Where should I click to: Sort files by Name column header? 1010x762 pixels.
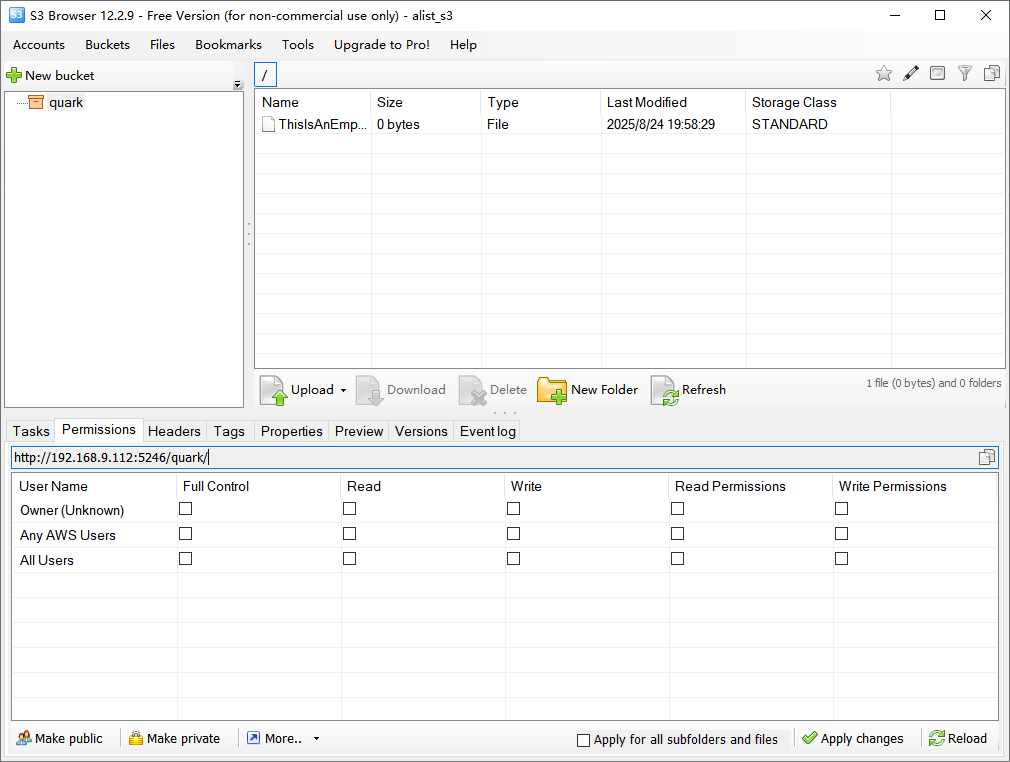point(313,102)
